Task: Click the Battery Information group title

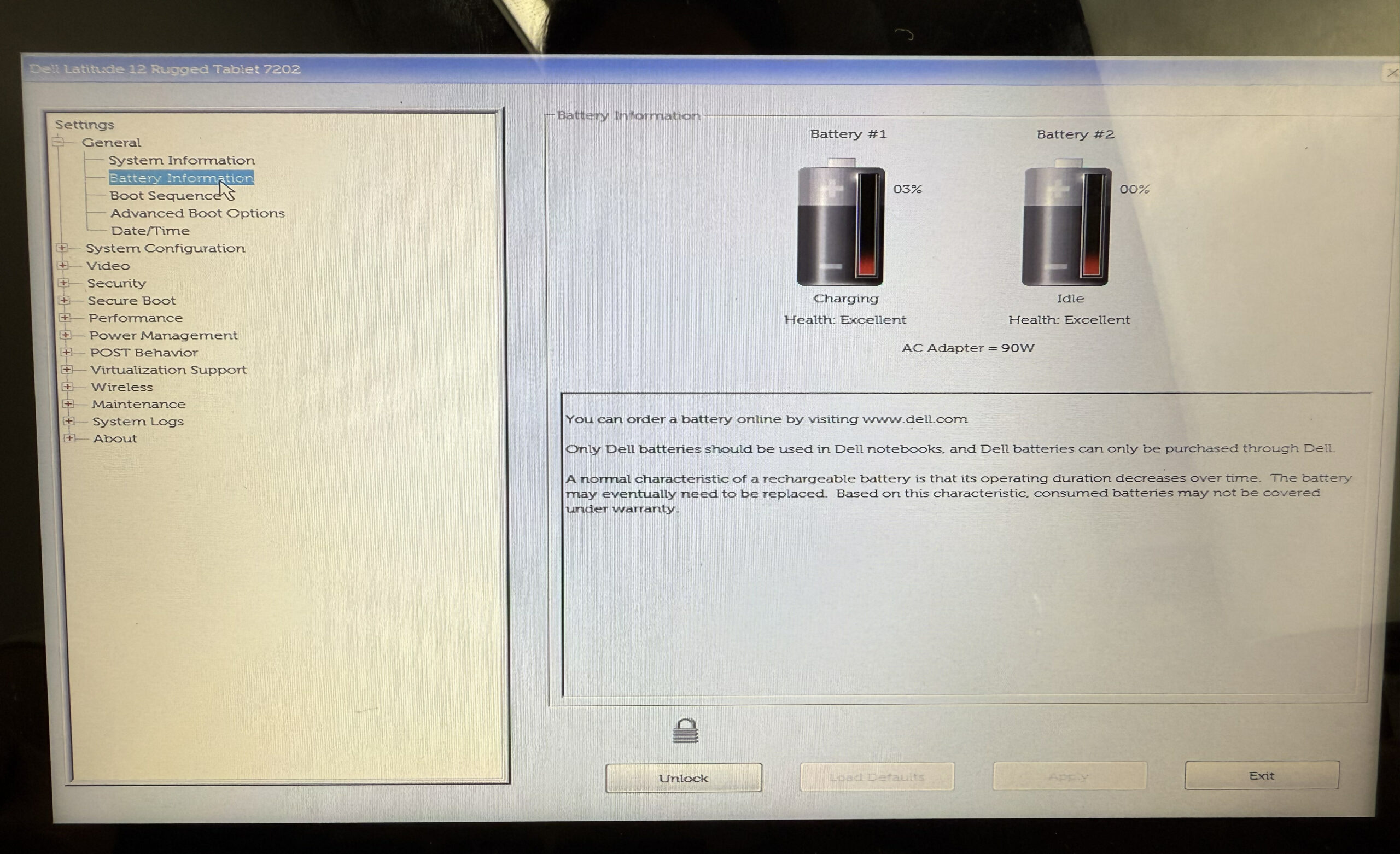Action: tap(628, 115)
